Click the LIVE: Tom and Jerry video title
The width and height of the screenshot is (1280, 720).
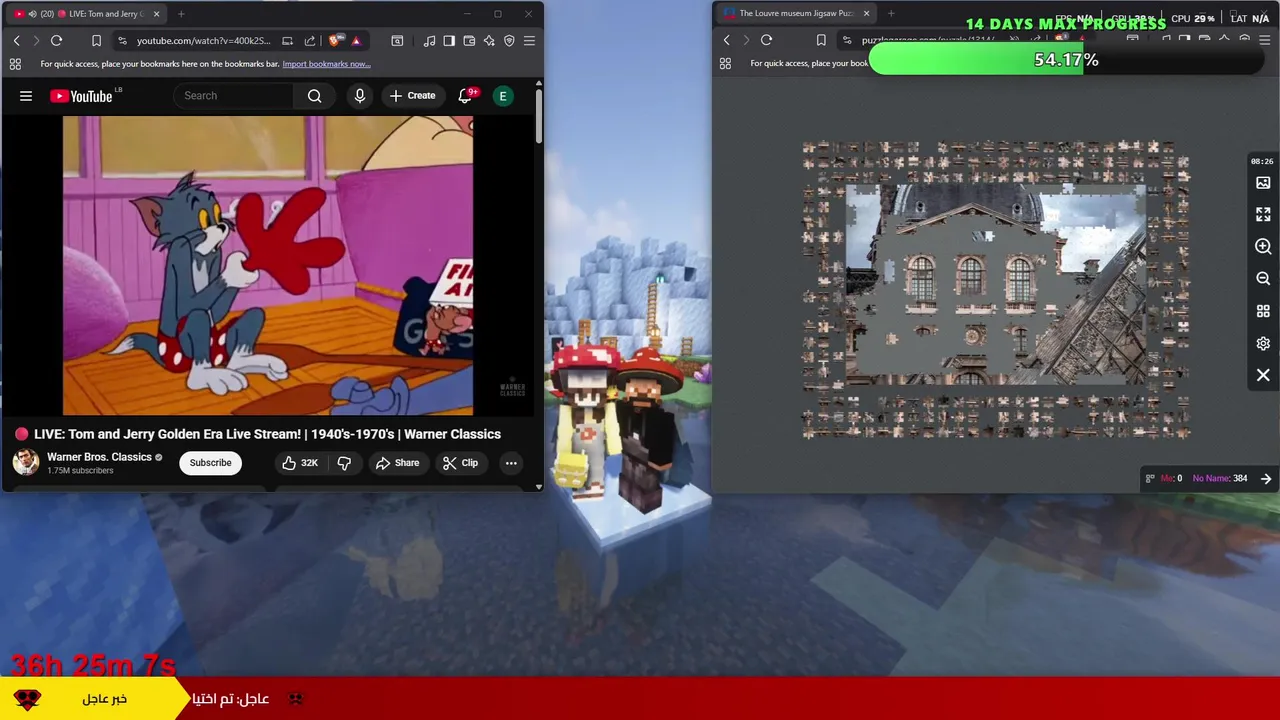coord(267,434)
